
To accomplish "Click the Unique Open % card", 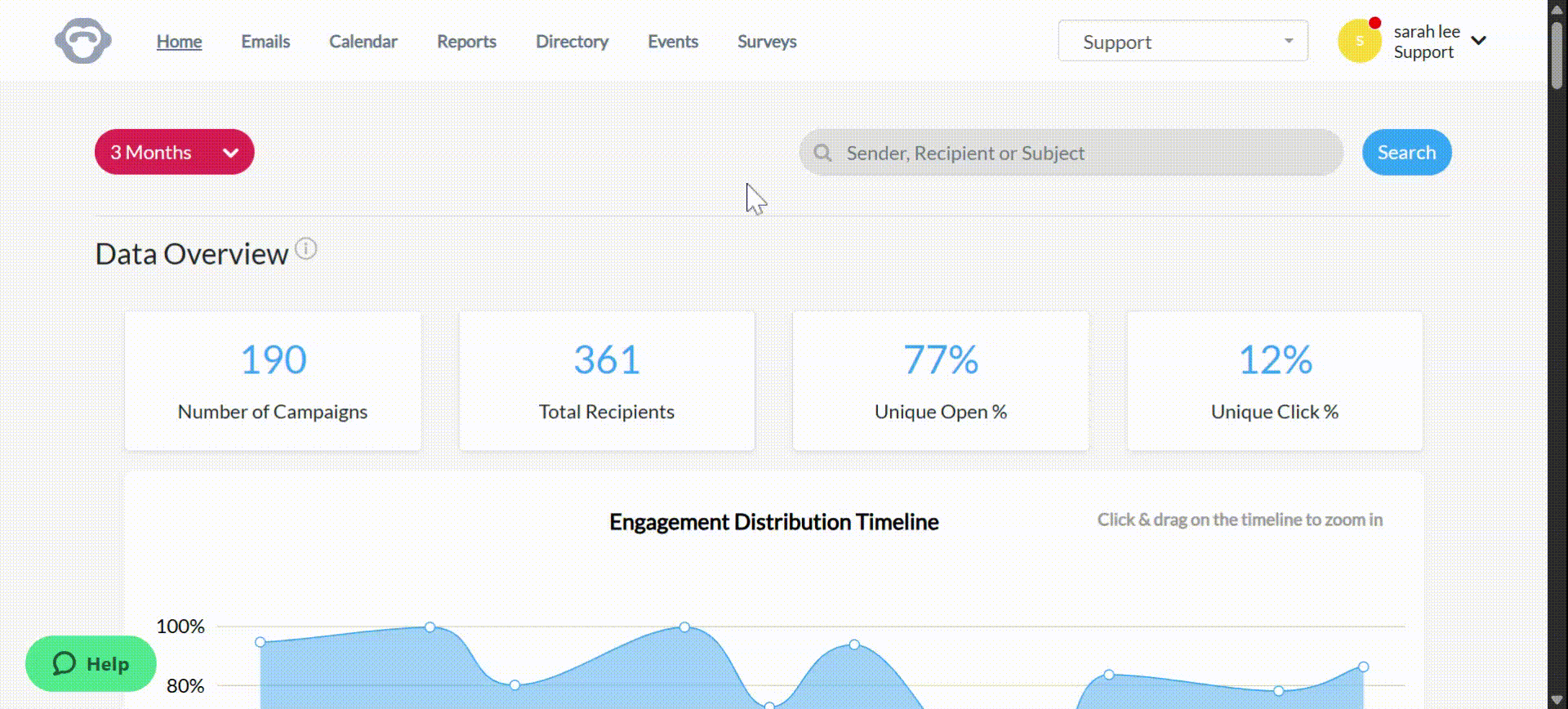I will click(941, 381).
